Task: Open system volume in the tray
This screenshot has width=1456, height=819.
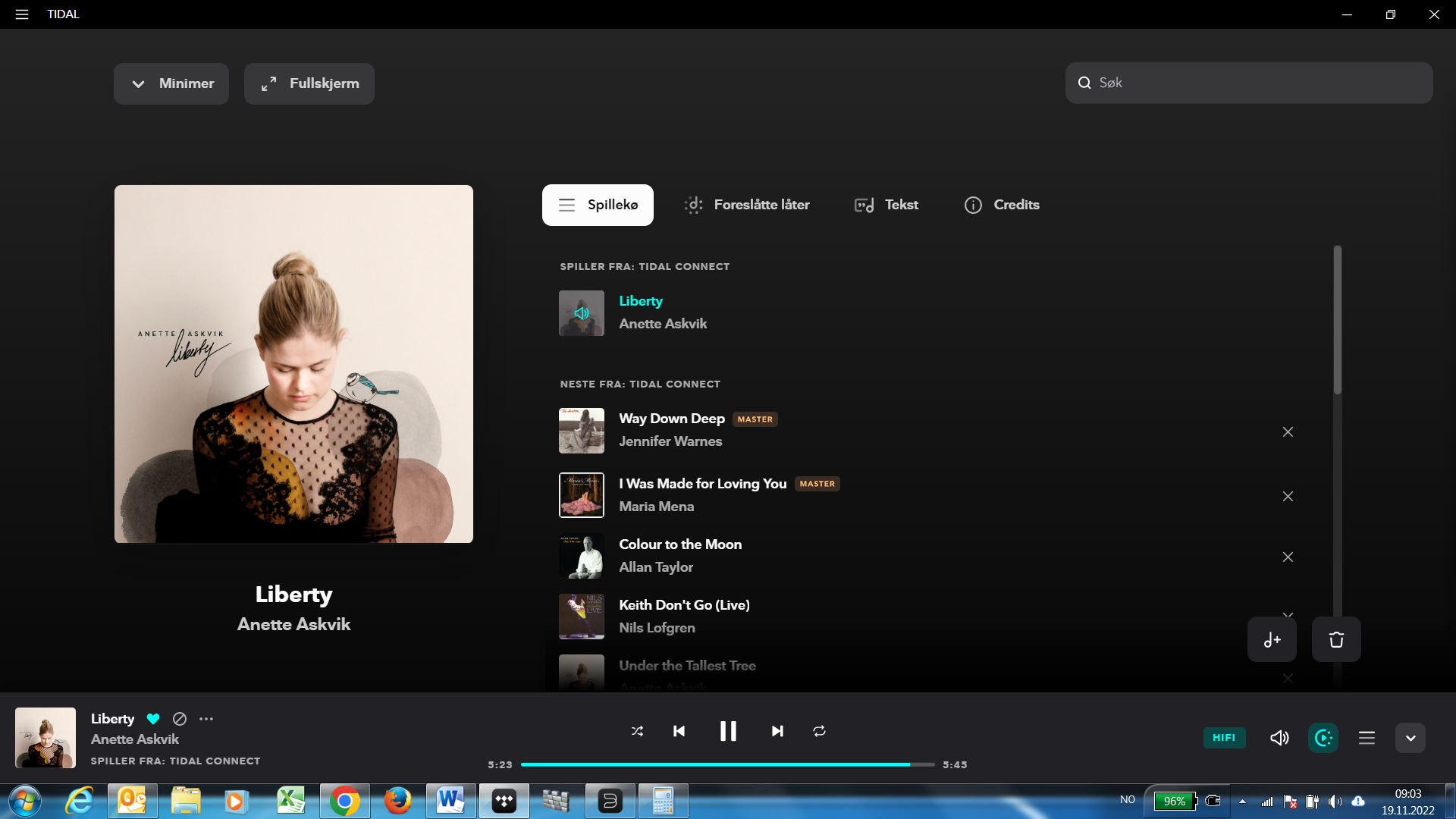Action: (1335, 801)
